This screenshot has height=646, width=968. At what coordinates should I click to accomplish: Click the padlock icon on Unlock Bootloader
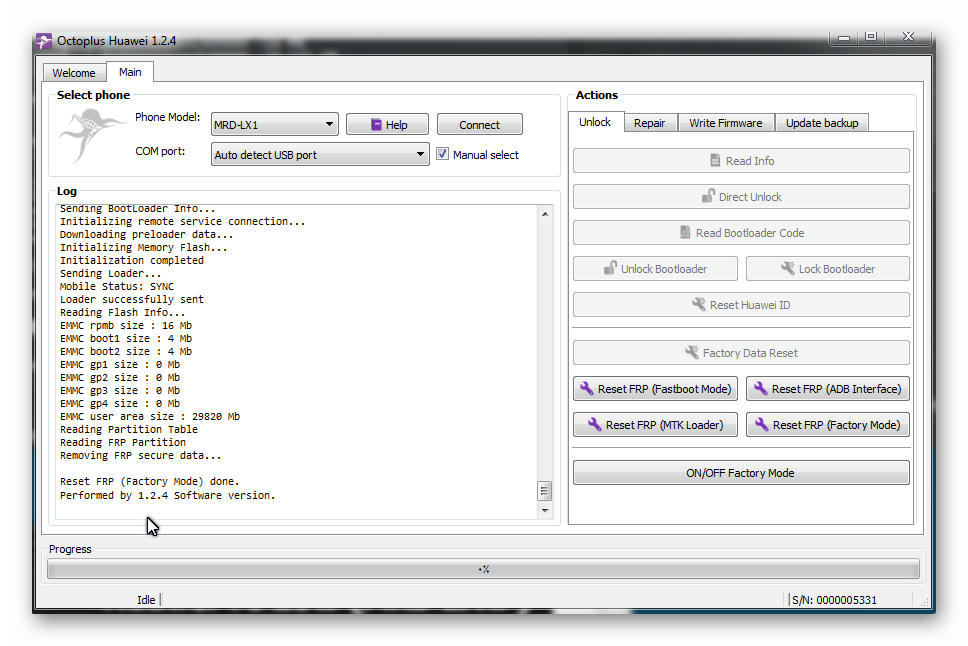(x=610, y=268)
